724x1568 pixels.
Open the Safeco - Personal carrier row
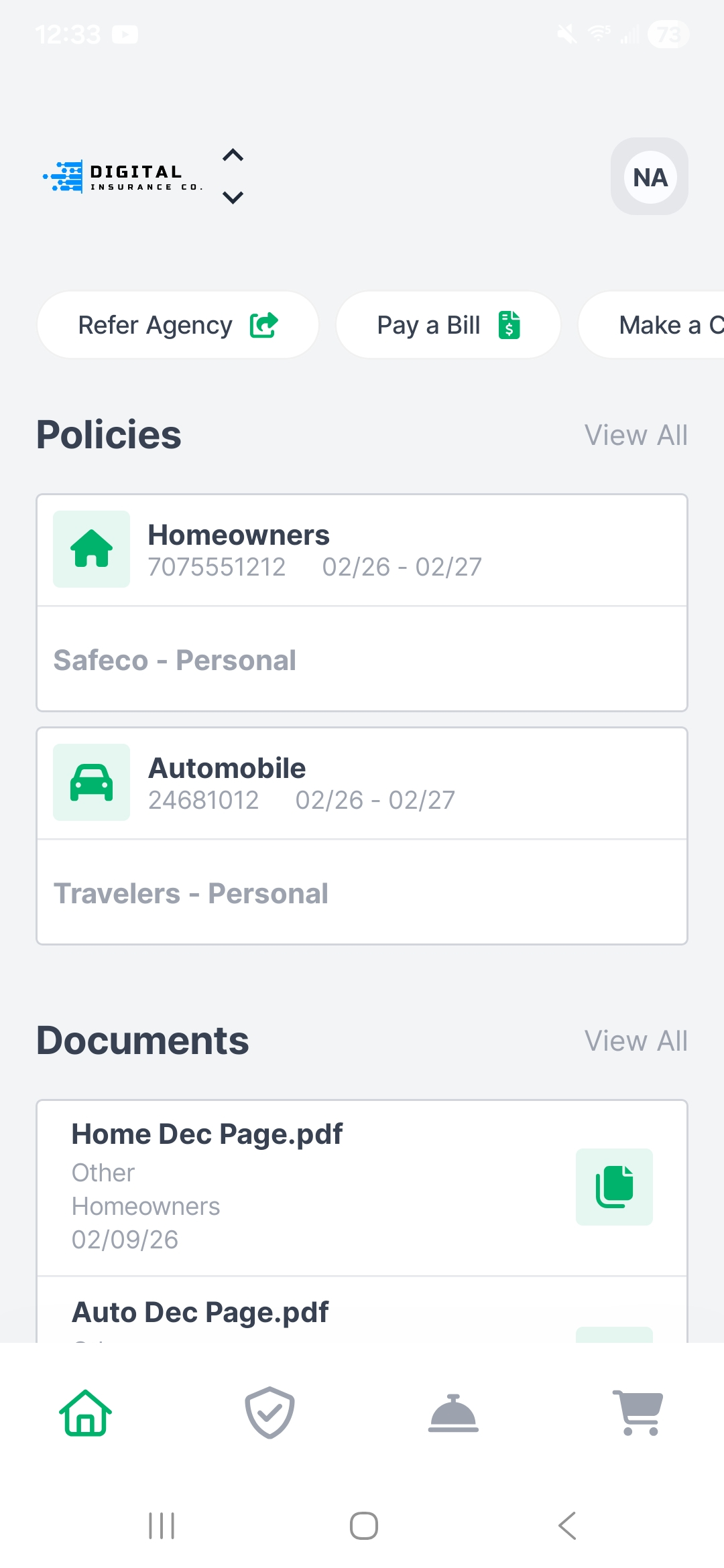tap(362, 660)
